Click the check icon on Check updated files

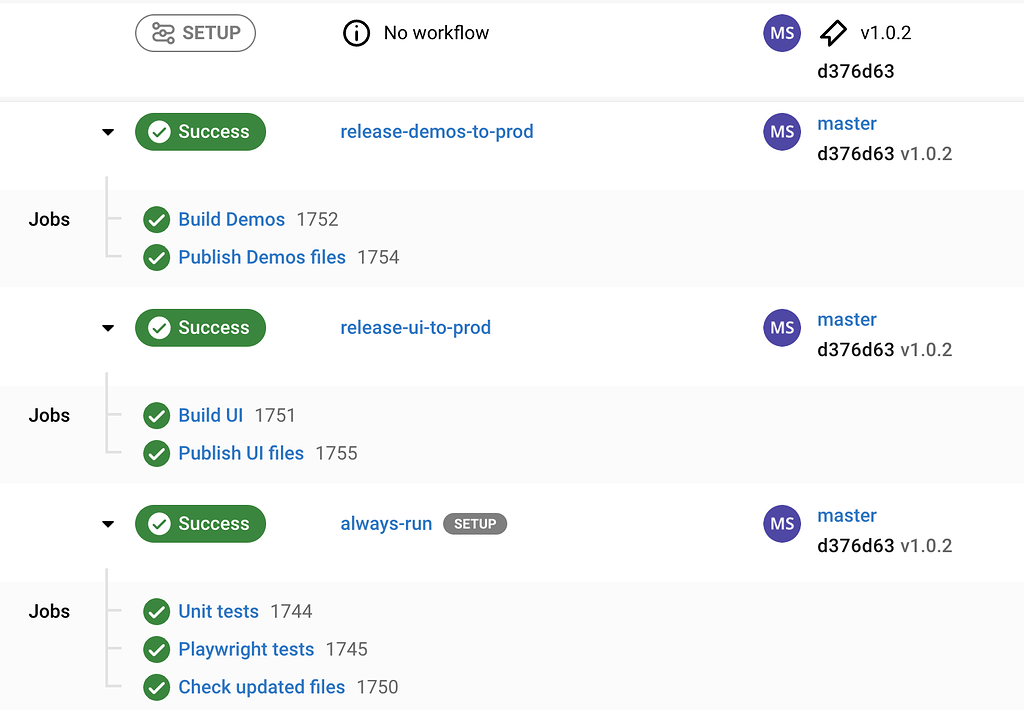157,687
